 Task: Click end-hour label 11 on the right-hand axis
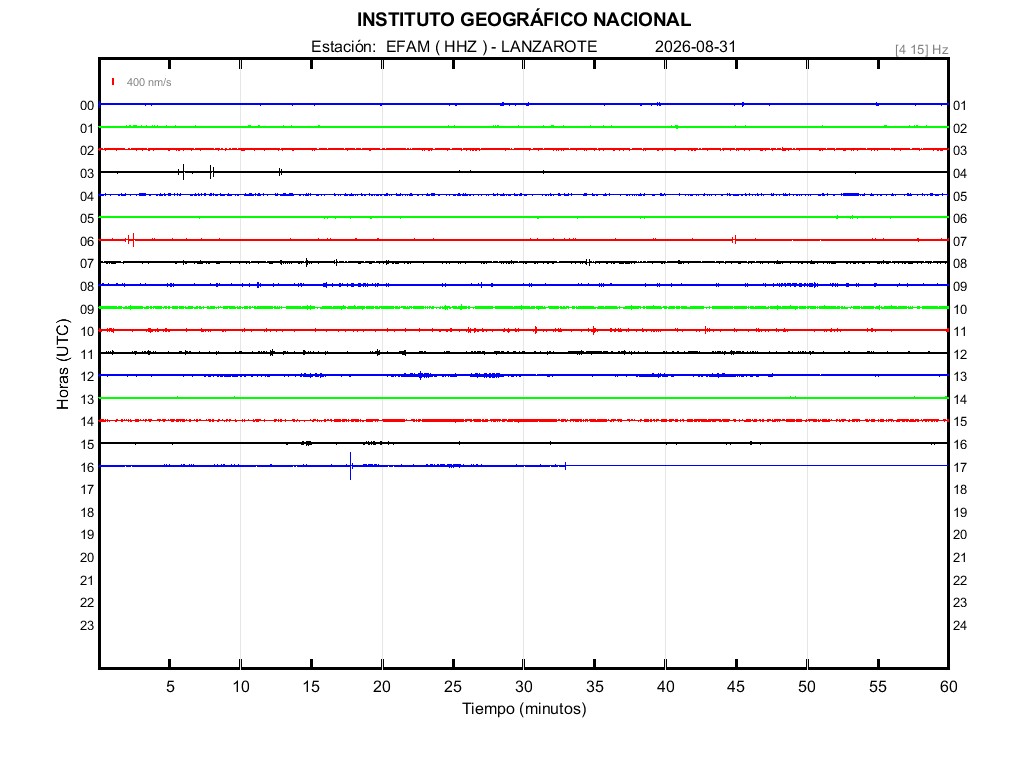(x=960, y=332)
